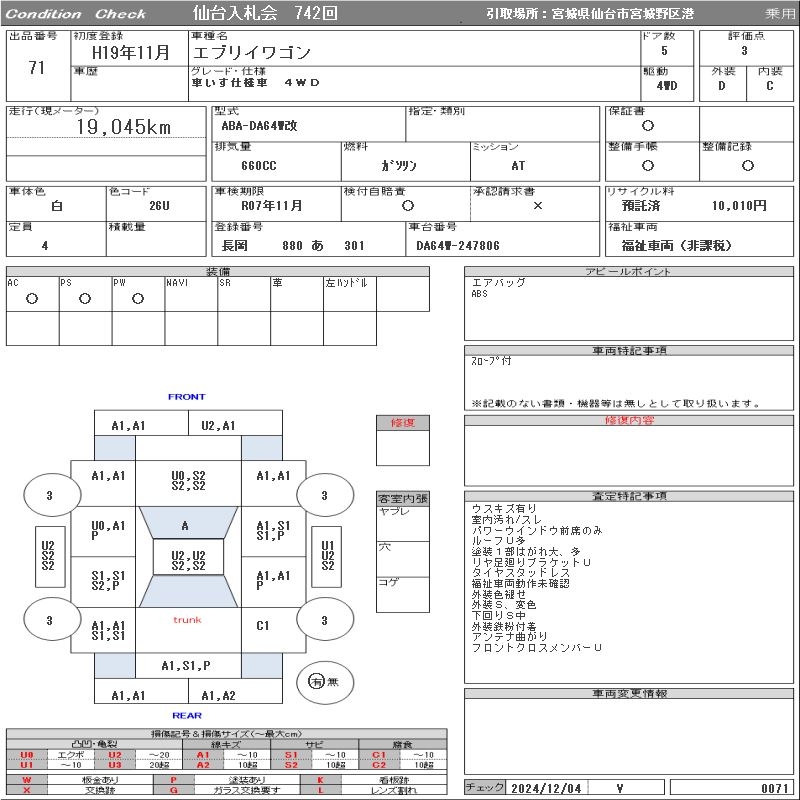Click the right sill code 'U1 U2 S2'
Screen dimensions: 800x800
[x=328, y=556]
